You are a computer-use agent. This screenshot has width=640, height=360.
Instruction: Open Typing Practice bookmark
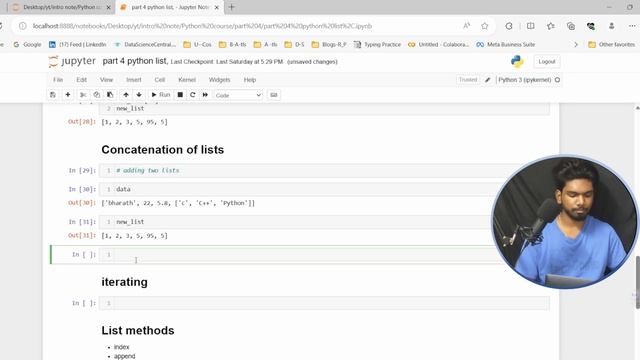[378, 44]
